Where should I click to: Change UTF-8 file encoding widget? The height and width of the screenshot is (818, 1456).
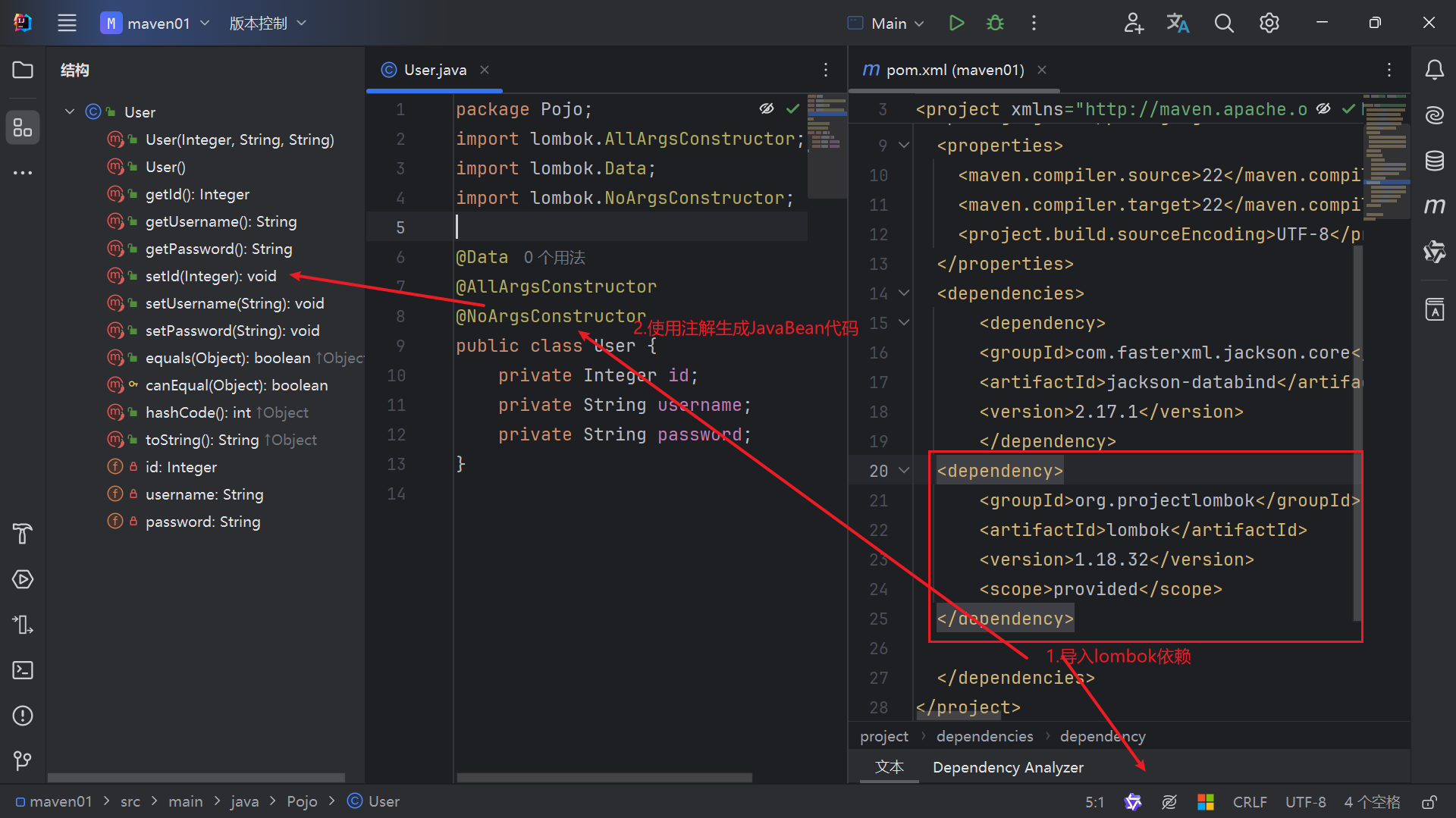click(x=1306, y=801)
